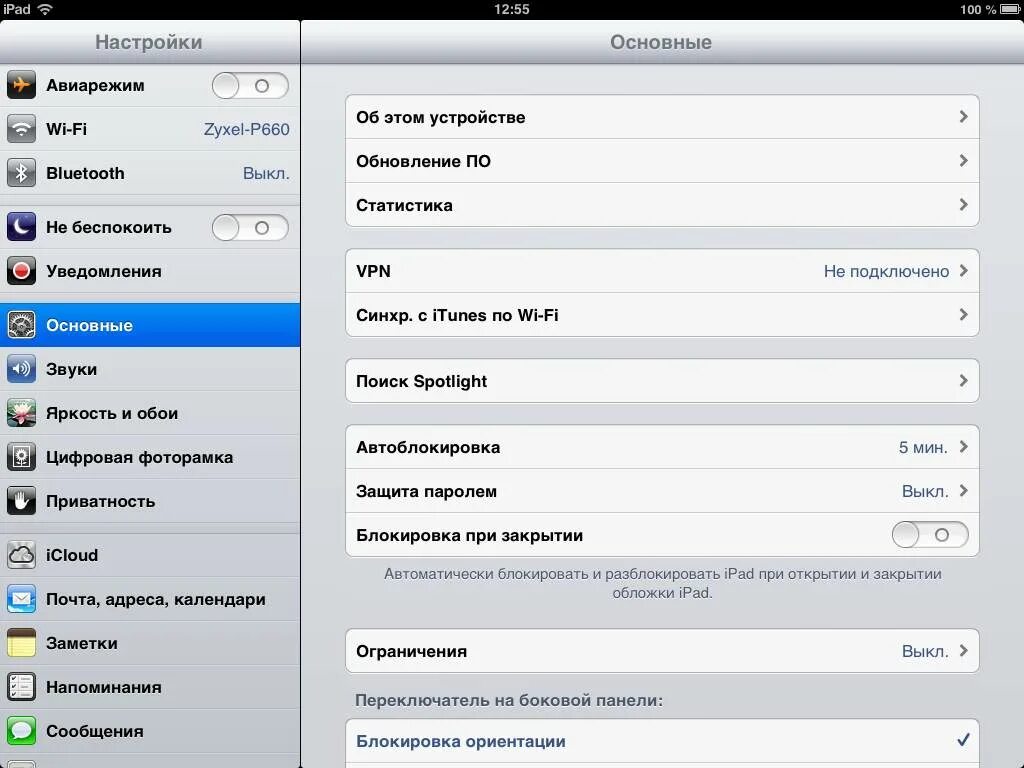Toggle the lock on cover close switch
The width and height of the screenshot is (1024, 768).
pyautogui.click(x=930, y=535)
